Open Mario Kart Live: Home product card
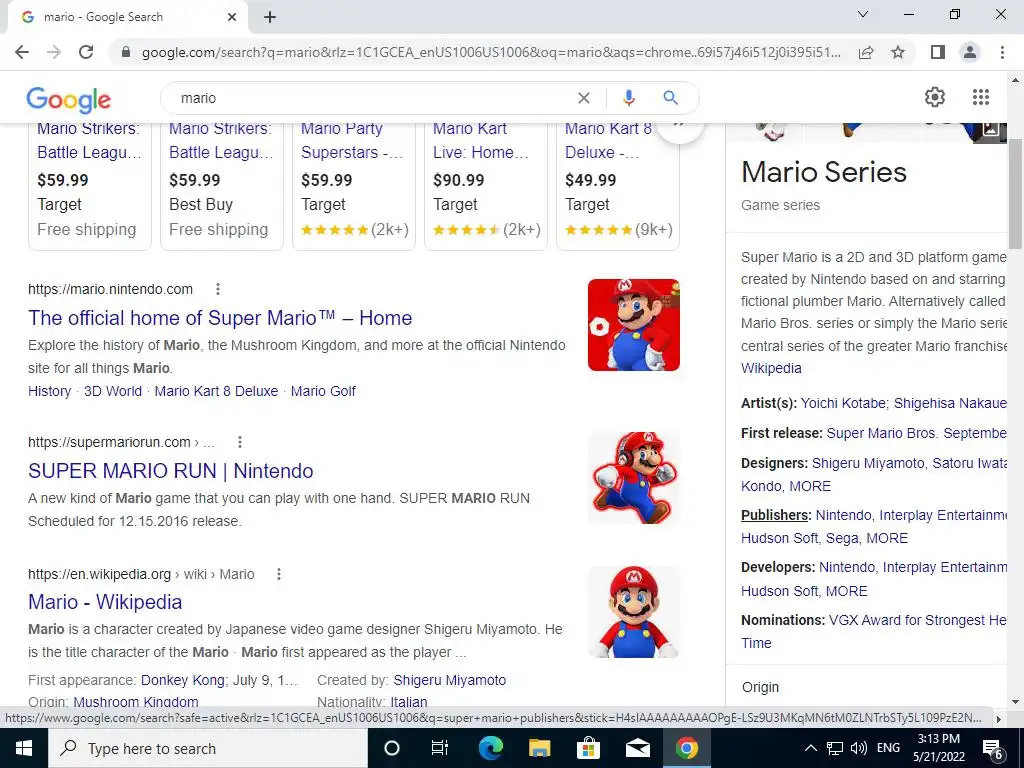Image resolution: width=1024 pixels, height=768 pixels. pos(486,186)
